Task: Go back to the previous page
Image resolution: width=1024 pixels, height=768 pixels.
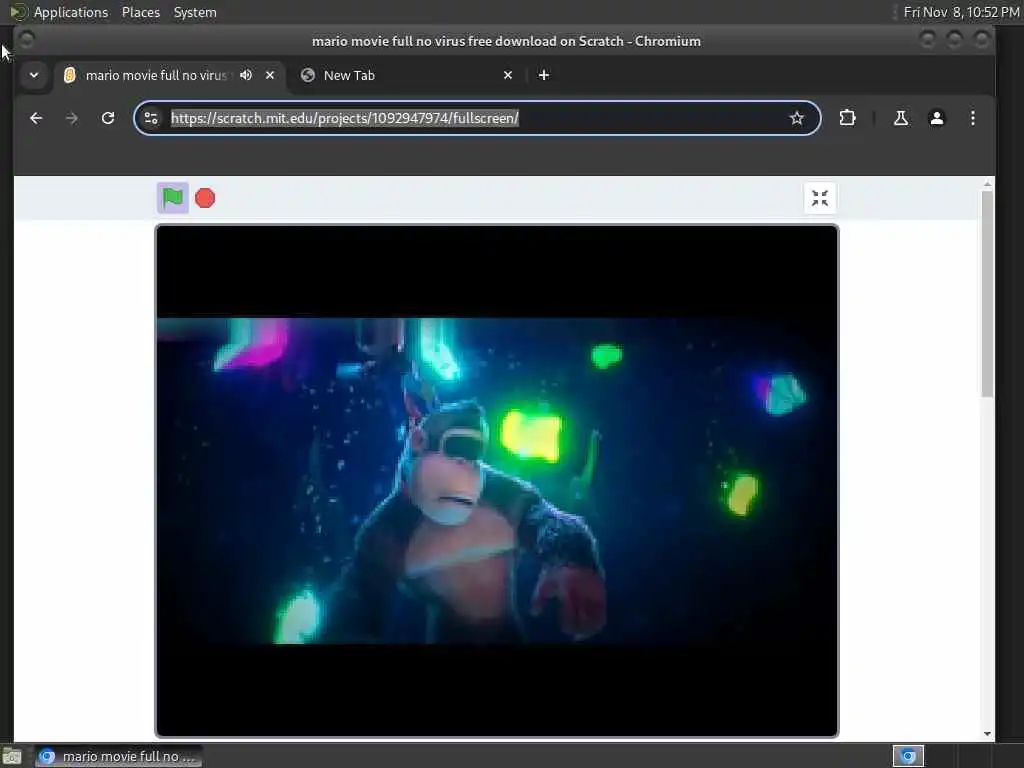Action: click(x=36, y=118)
